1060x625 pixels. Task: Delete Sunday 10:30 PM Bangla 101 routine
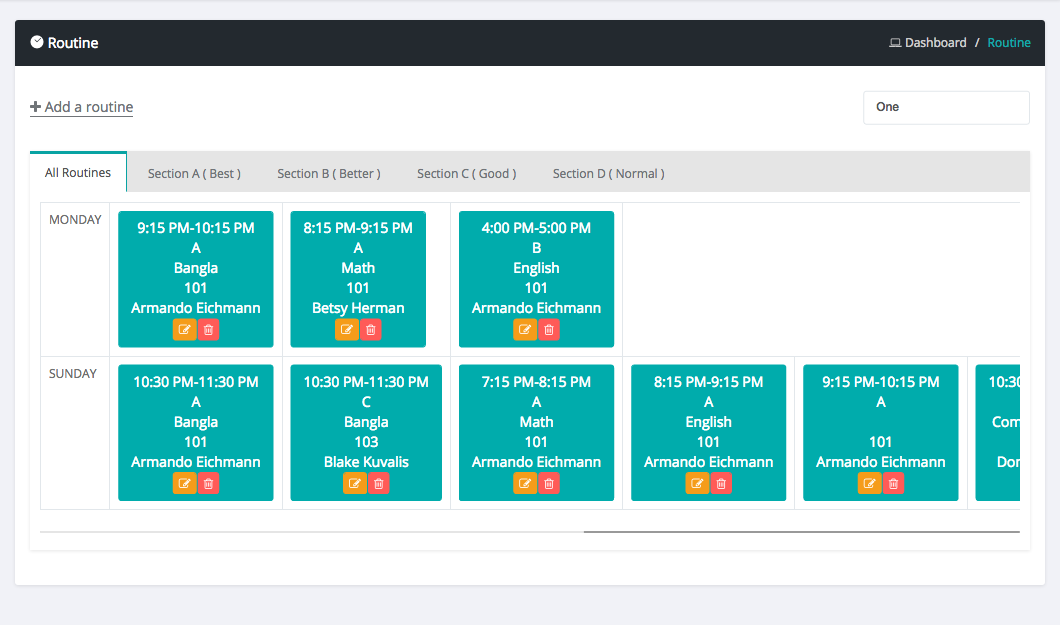(x=208, y=484)
